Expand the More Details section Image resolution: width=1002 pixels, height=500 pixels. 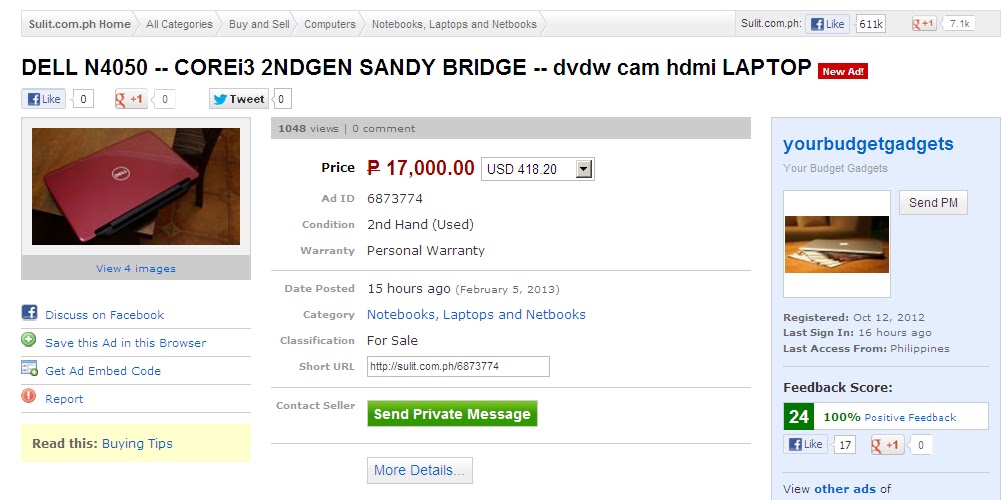tap(420, 470)
